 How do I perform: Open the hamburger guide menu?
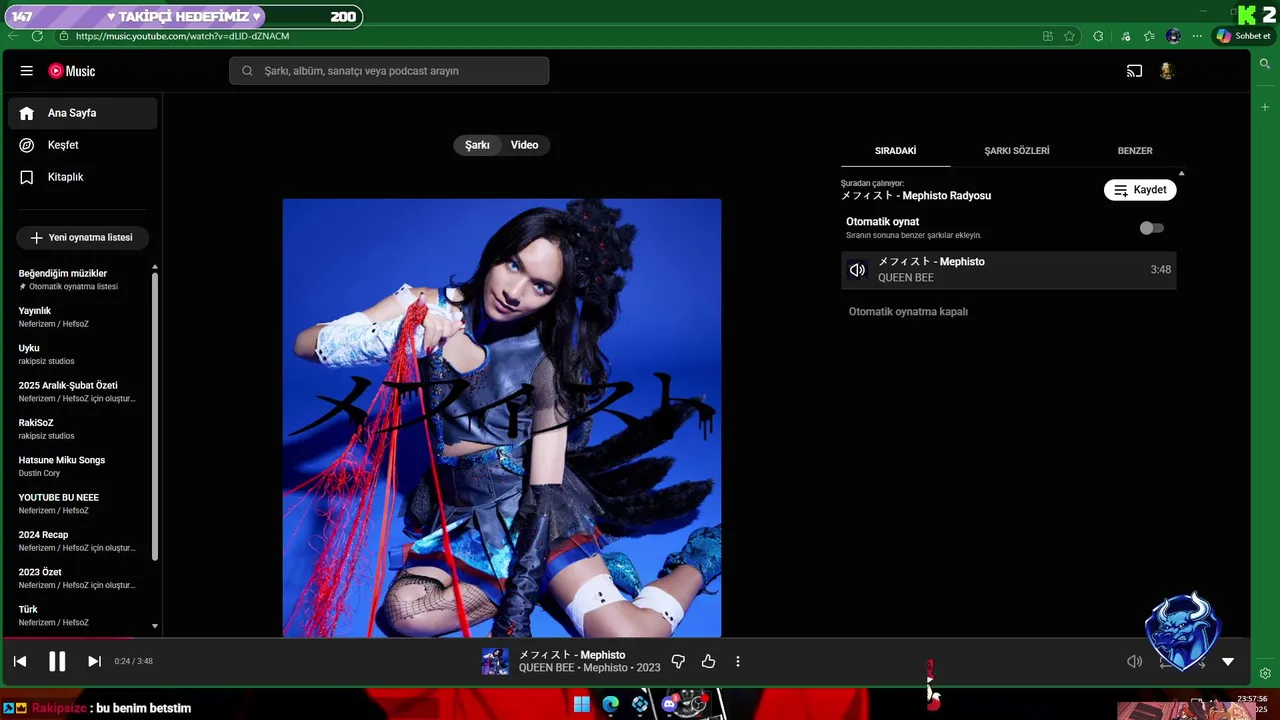[x=27, y=71]
